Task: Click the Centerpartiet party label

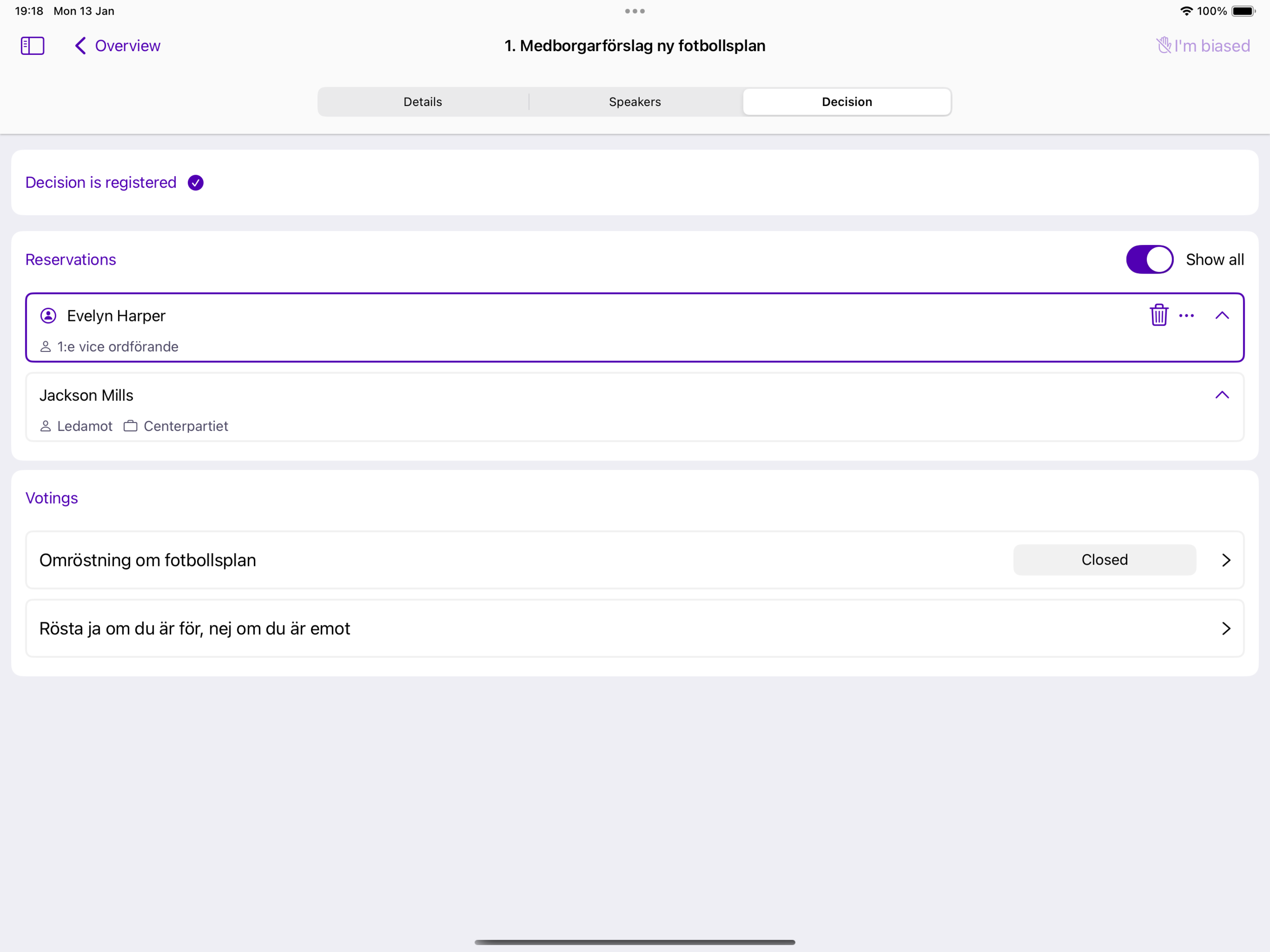Action: coord(186,426)
